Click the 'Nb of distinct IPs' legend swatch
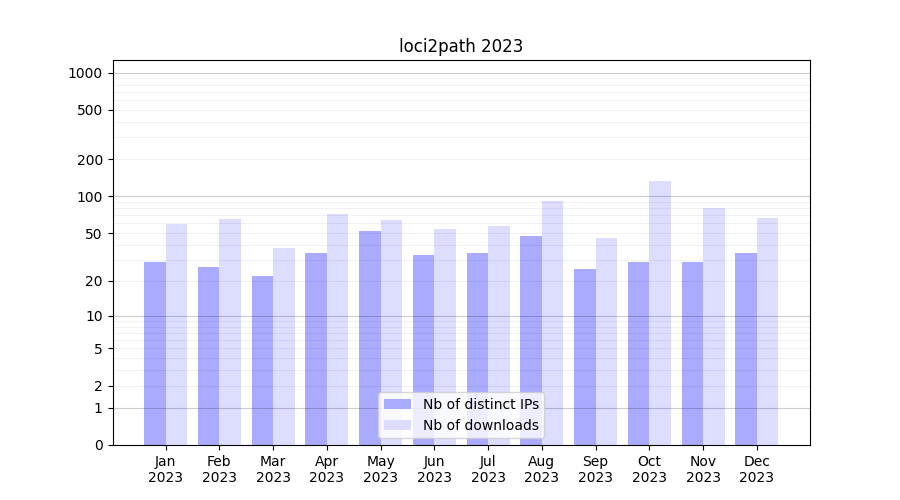The image size is (900, 500). 397,404
